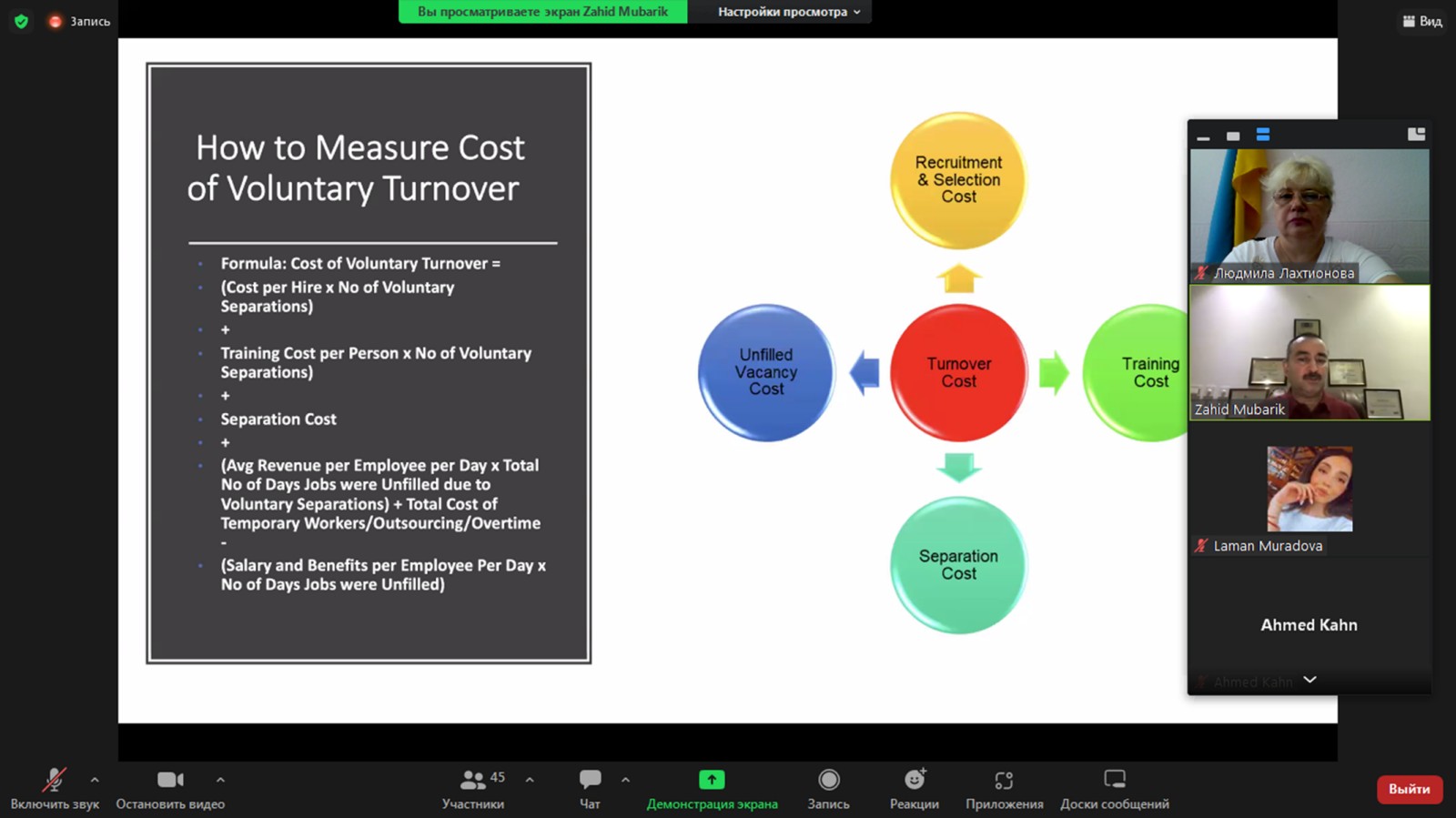Image resolution: width=1456 pixels, height=818 pixels.
Task: Expand audio options arrow beside microphone
Action: (x=95, y=780)
